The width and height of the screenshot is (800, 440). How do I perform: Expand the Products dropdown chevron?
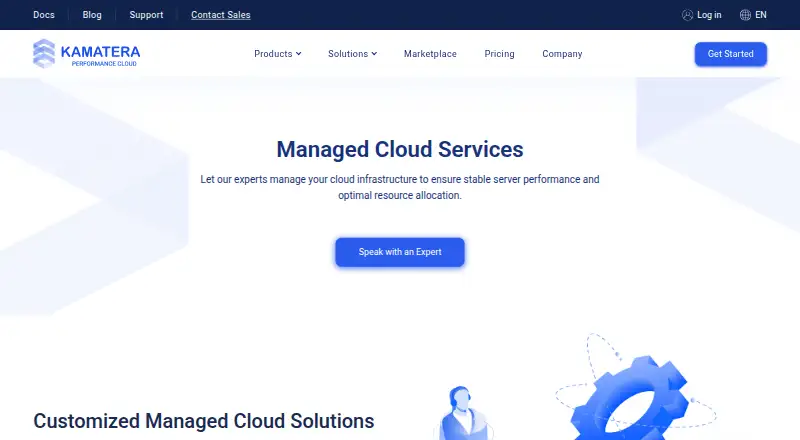pyautogui.click(x=298, y=54)
